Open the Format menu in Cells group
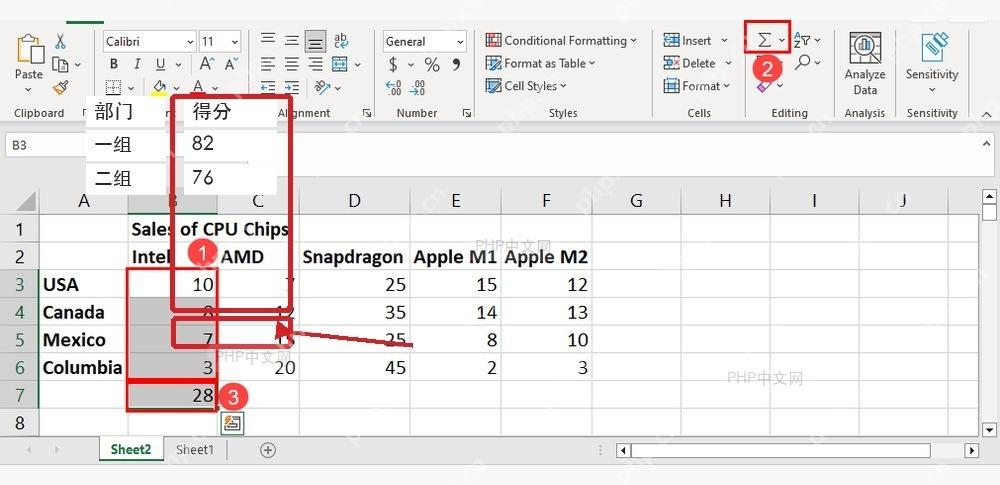Image resolution: width=1000 pixels, height=485 pixels. [696, 86]
